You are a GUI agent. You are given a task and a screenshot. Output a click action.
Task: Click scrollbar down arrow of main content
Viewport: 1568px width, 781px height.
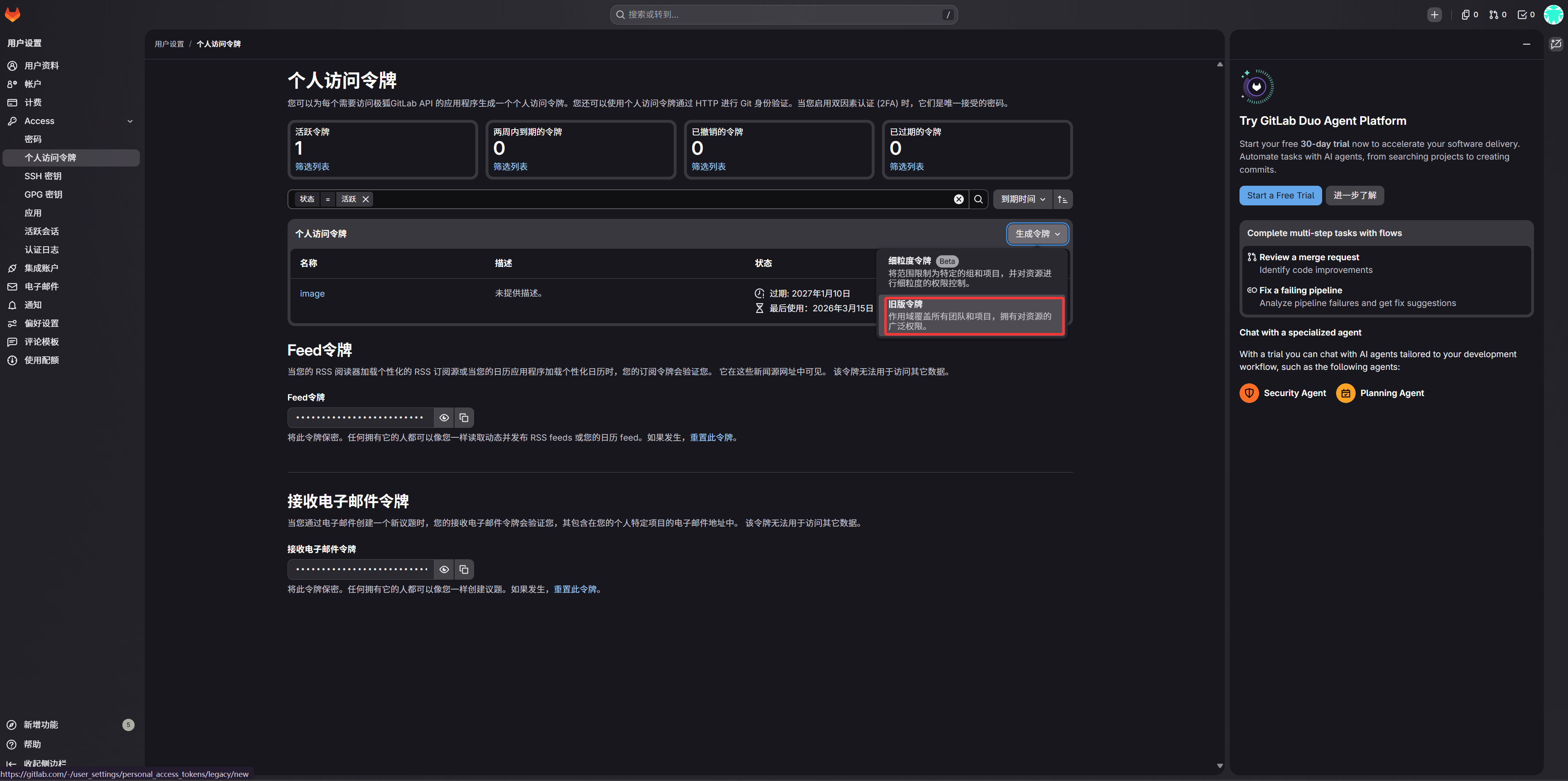coord(1219,766)
